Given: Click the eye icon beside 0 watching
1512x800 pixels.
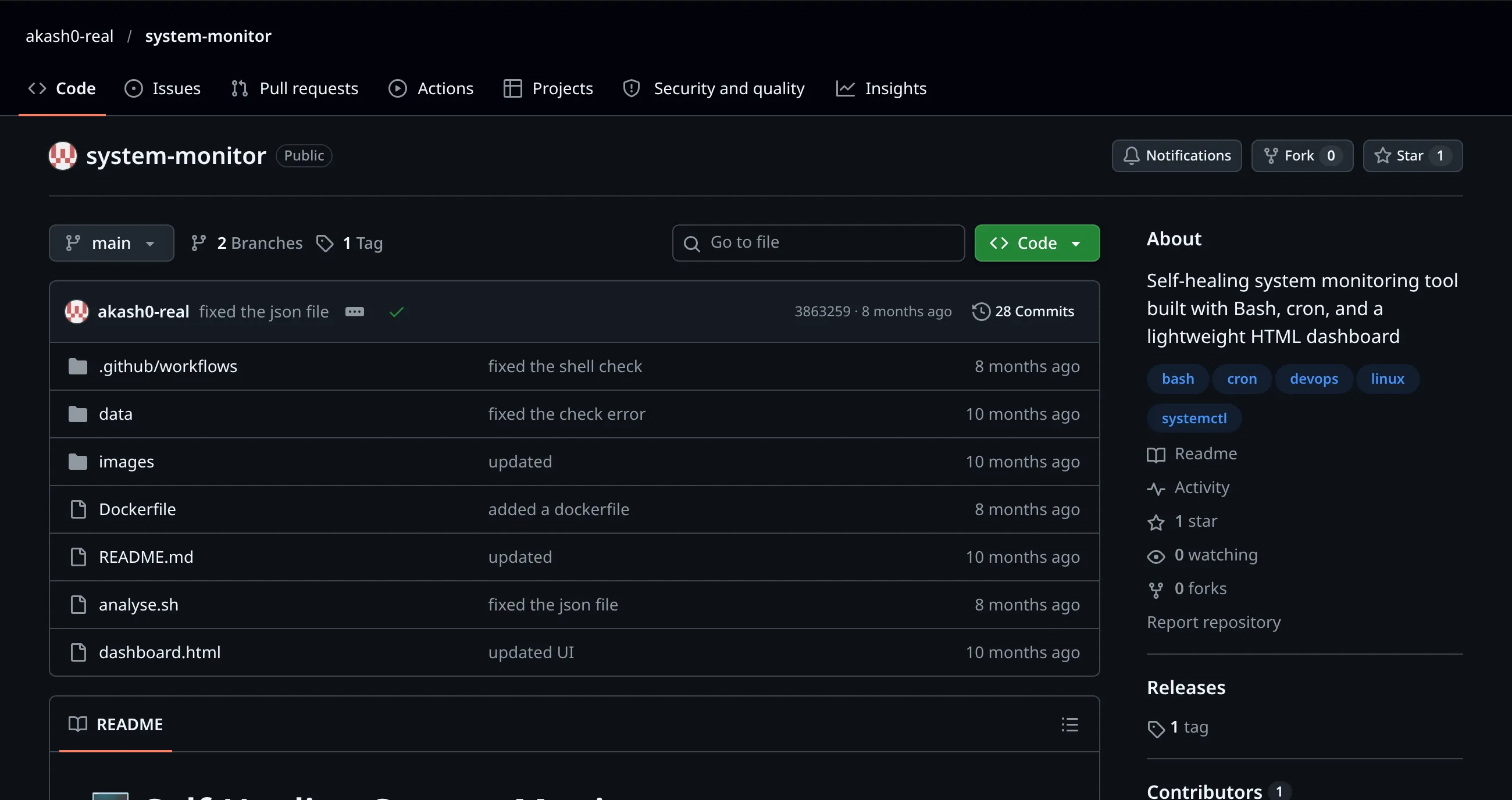Looking at the screenshot, I should pos(1156,556).
